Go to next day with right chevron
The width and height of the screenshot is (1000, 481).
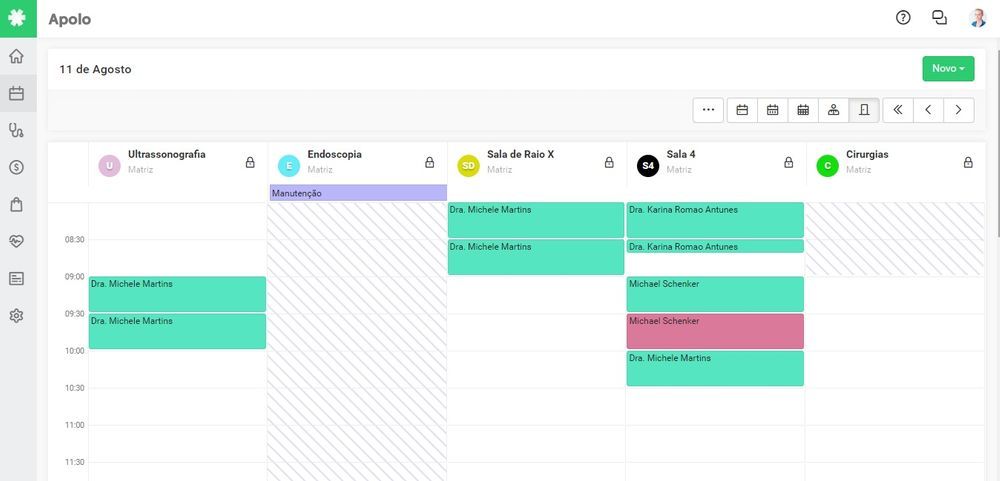tap(958, 110)
